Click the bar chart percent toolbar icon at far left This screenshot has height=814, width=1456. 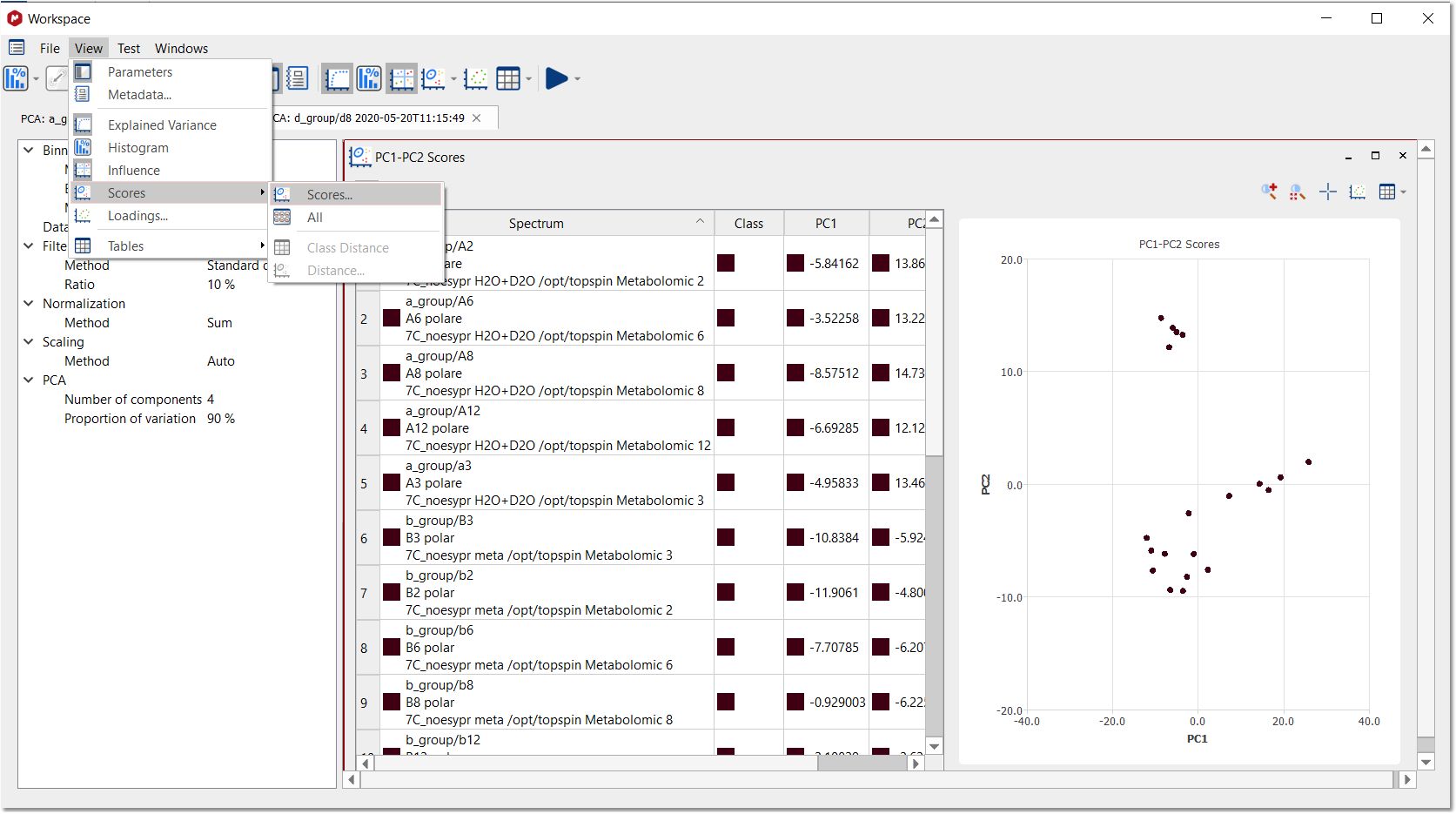point(16,78)
